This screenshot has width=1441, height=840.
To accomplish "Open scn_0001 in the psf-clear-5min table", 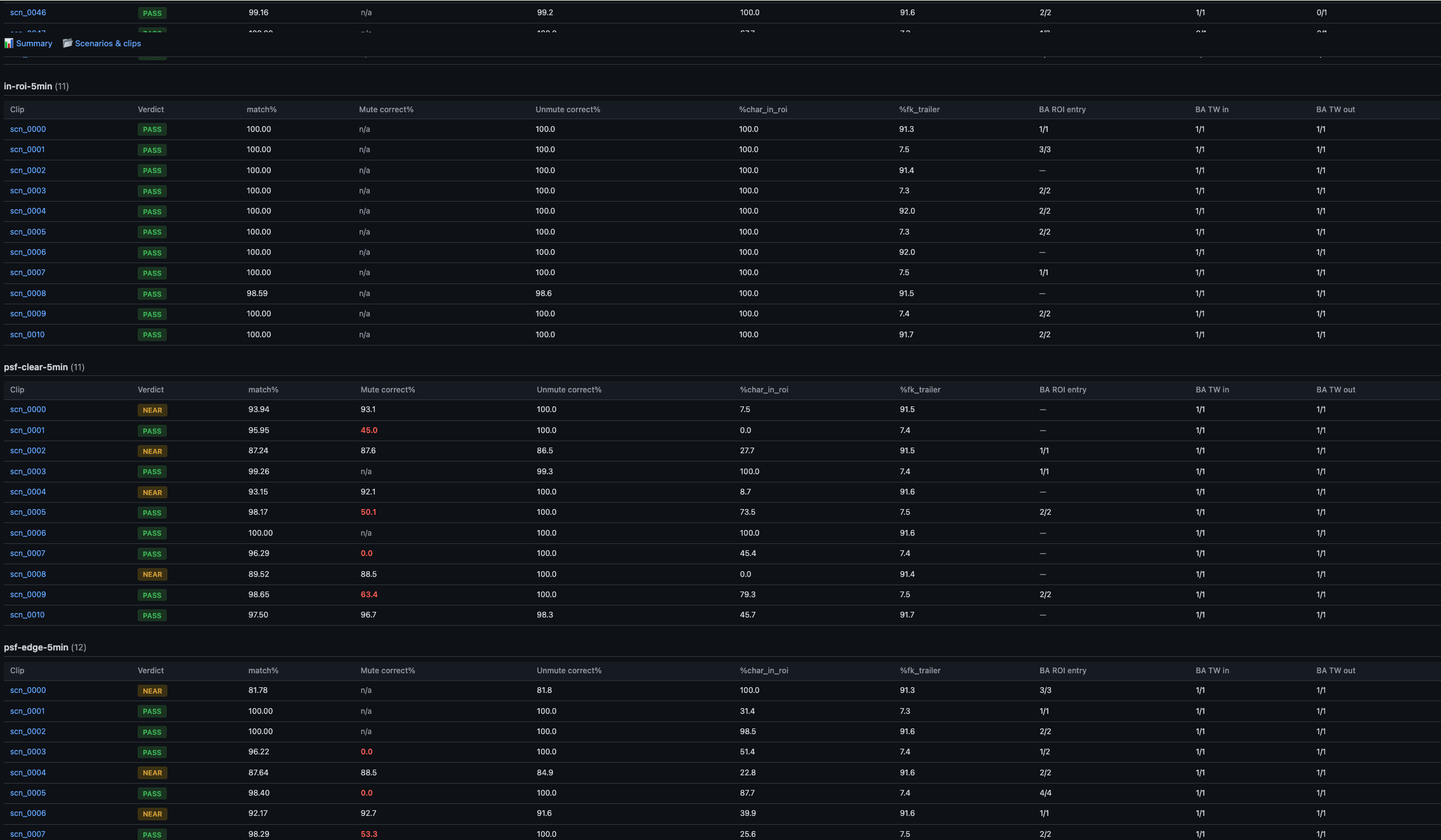I will click(27, 430).
